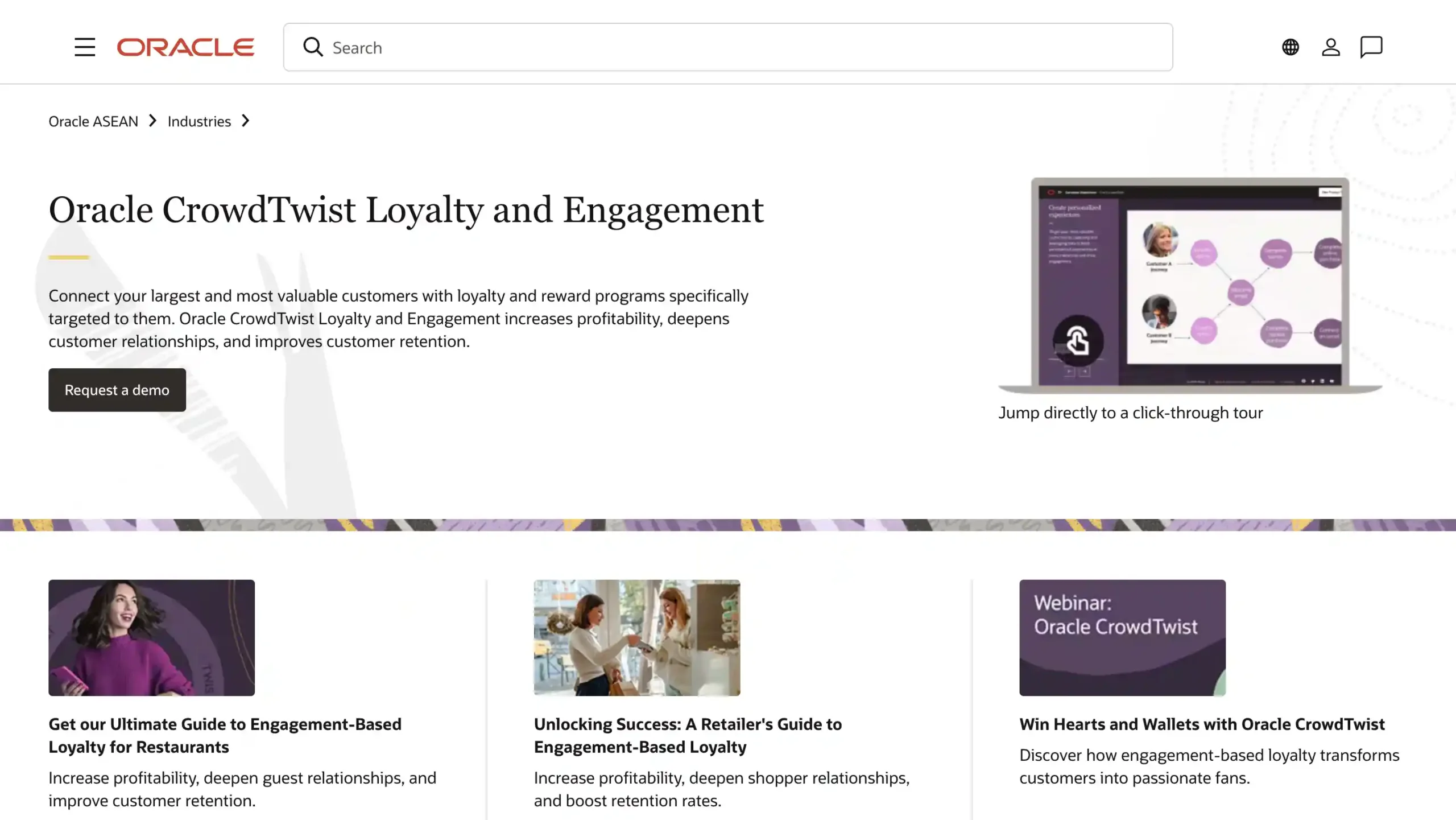The width and height of the screenshot is (1456, 820).
Task: Click the trailing breadcrumb chevron
Action: click(x=246, y=121)
